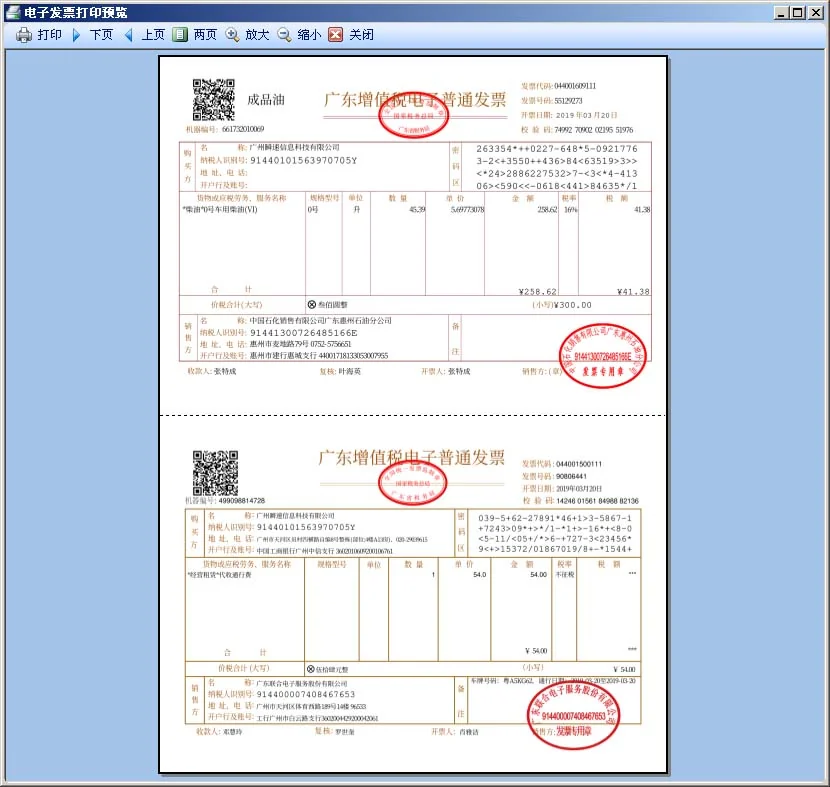830x787 pixels.
Task: Click the zoom in magnifier icon
Action: (232, 35)
